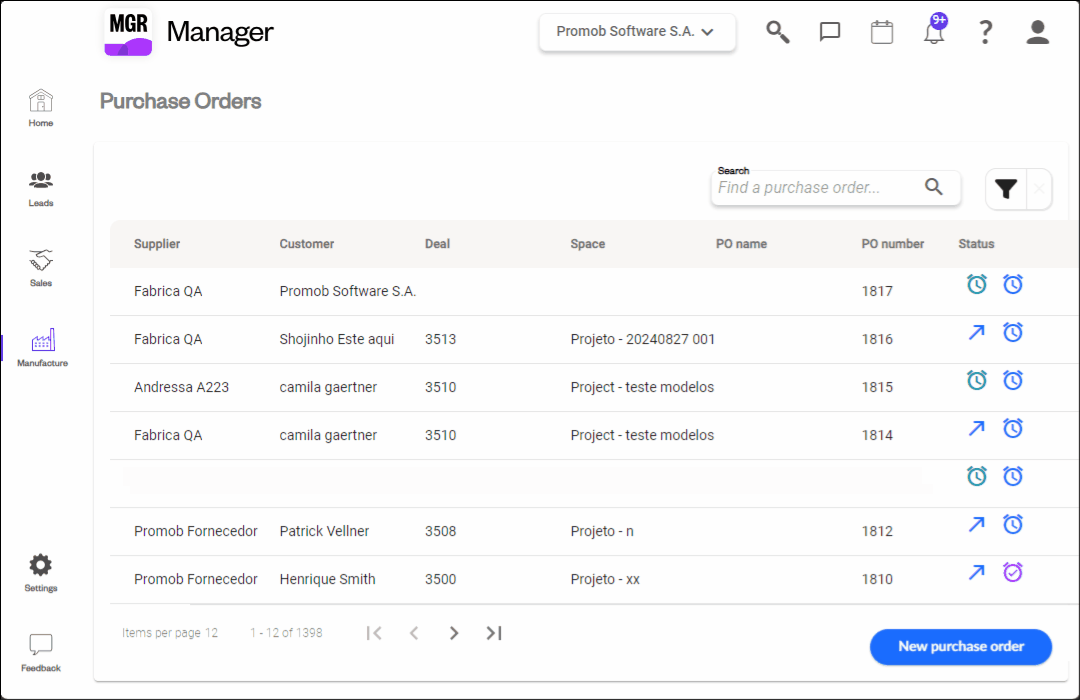Open the chat messages icon
The image size is (1080, 700).
pos(829,32)
